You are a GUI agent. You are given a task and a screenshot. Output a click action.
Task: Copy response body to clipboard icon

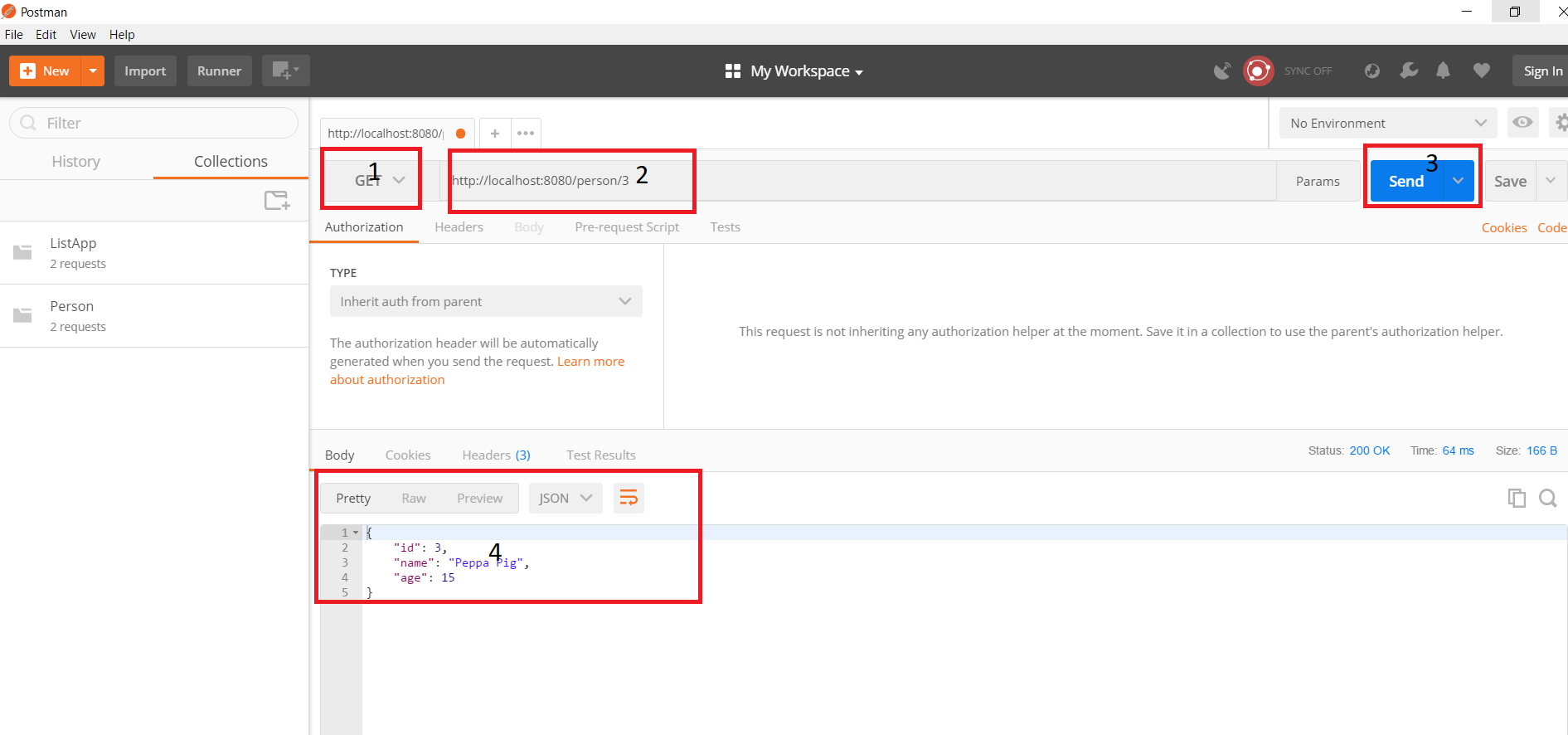(x=1516, y=498)
